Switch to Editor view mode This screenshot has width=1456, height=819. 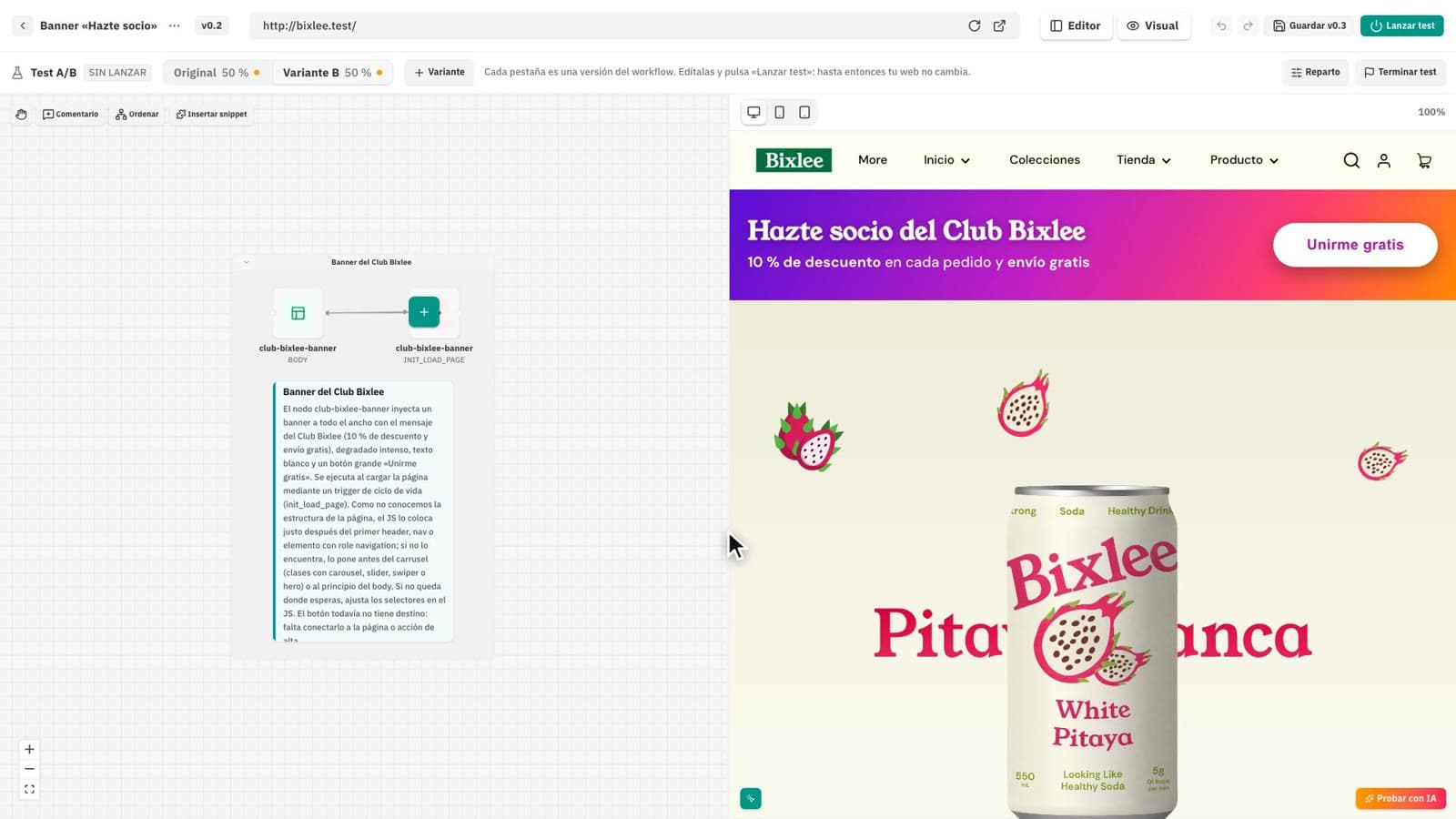pos(1076,25)
